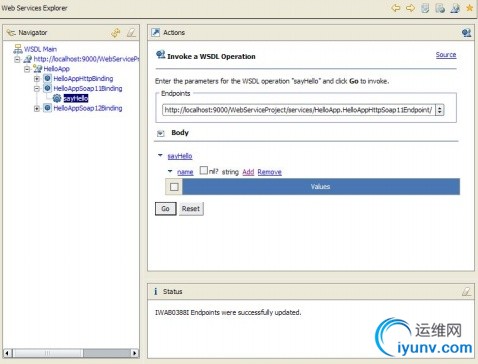Screen dimensions: 478x364
Task: Click the Navigator refresh icon
Action: pyautogui.click(x=116, y=33)
